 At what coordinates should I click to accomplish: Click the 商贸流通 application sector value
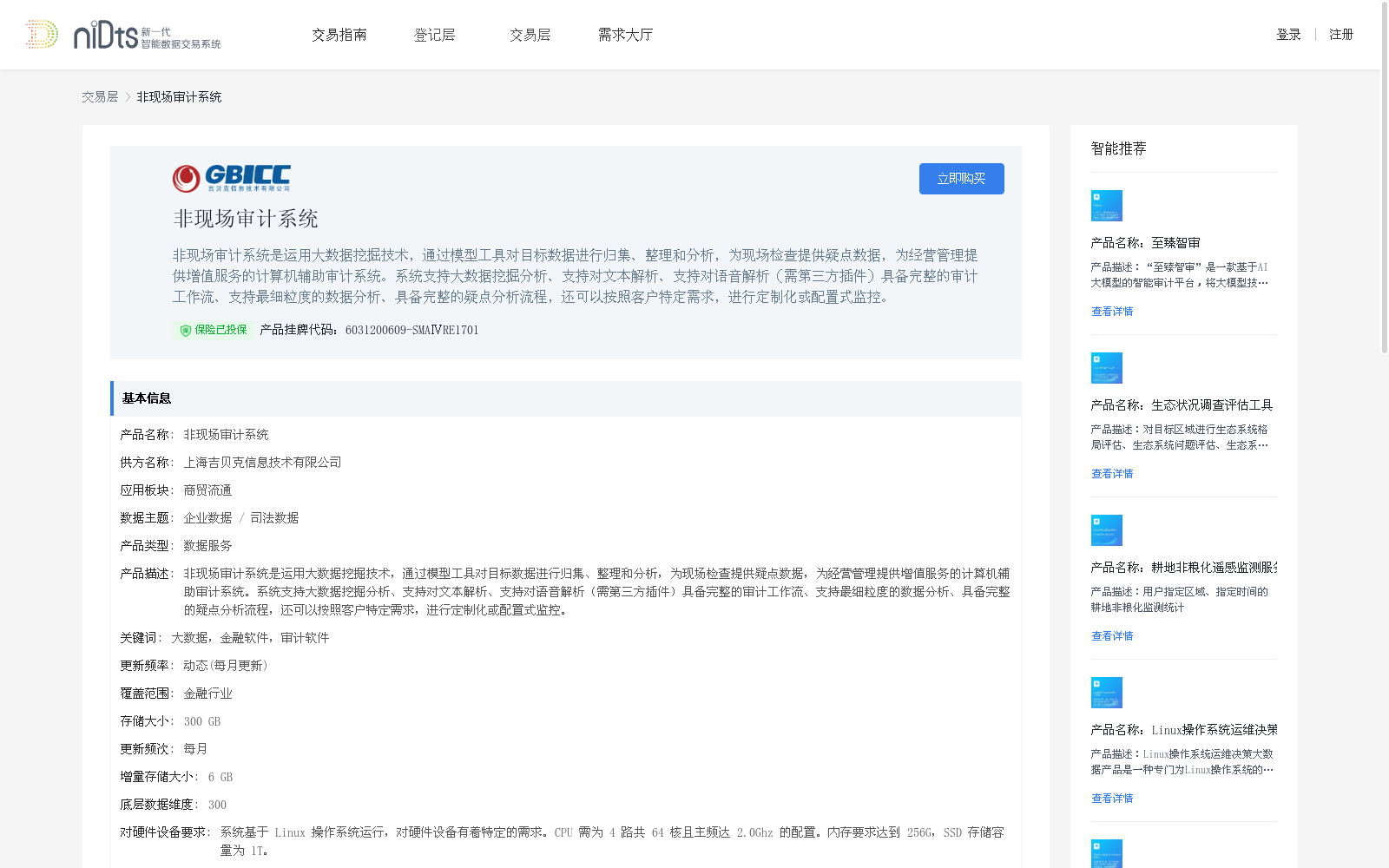click(207, 490)
